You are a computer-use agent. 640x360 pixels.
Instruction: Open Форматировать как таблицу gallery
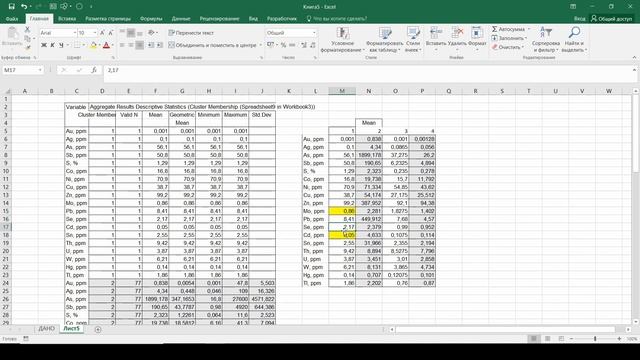[x=384, y=40]
